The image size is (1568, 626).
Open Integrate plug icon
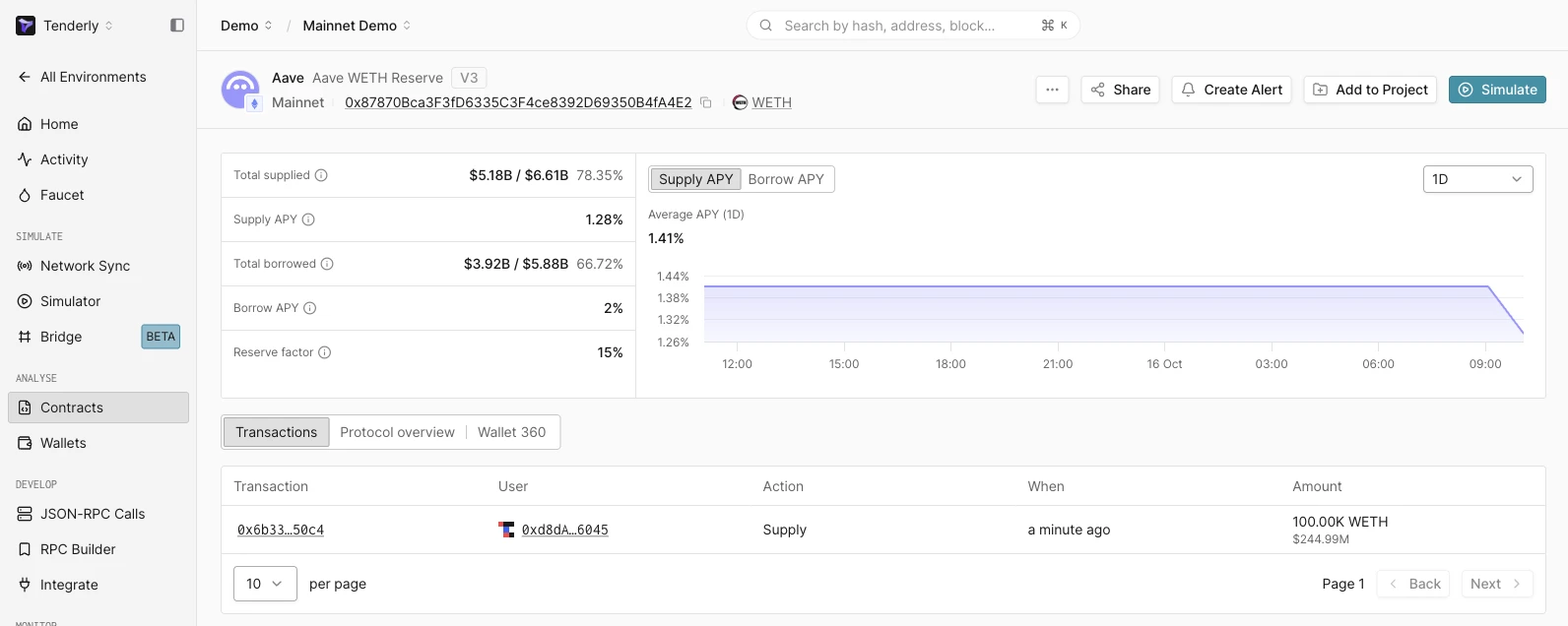click(x=25, y=585)
